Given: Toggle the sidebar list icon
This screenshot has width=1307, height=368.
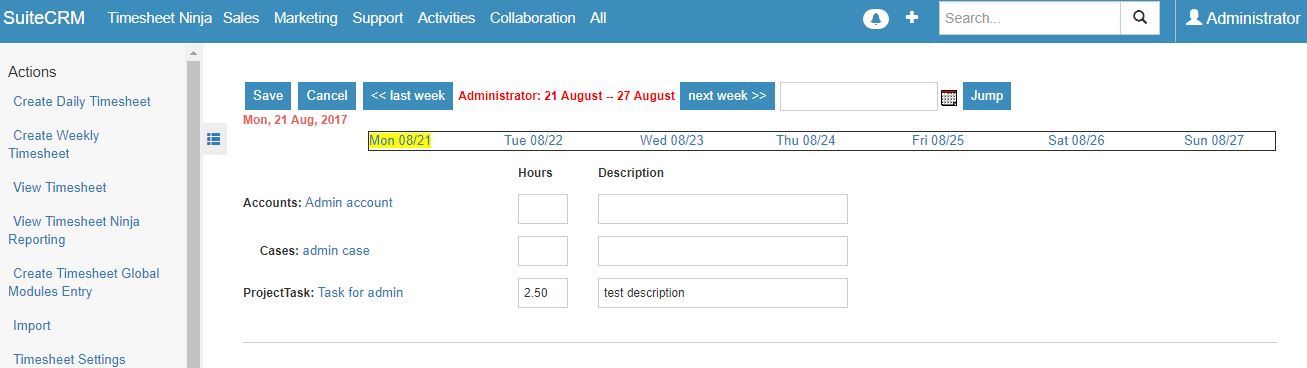Looking at the screenshot, I should 213,139.
